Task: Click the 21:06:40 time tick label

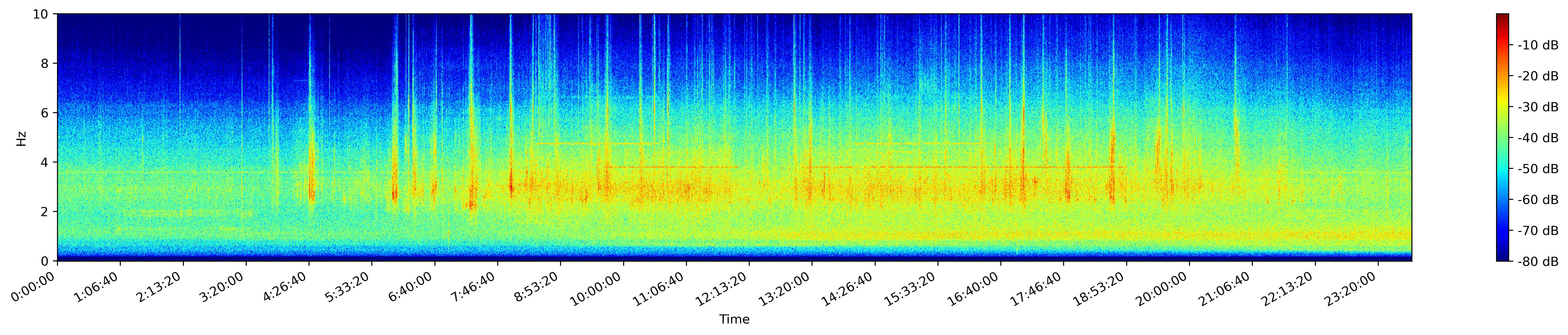Action: (x=1227, y=287)
